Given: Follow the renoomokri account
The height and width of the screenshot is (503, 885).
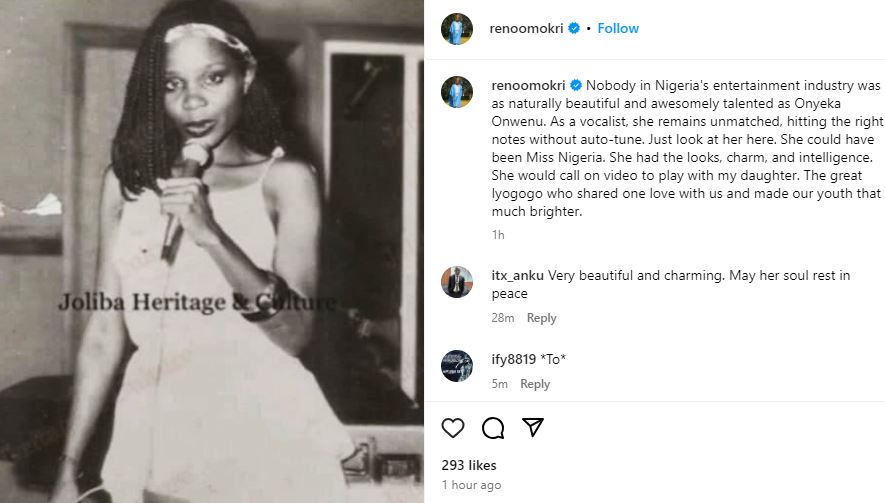Looking at the screenshot, I should click(618, 29).
